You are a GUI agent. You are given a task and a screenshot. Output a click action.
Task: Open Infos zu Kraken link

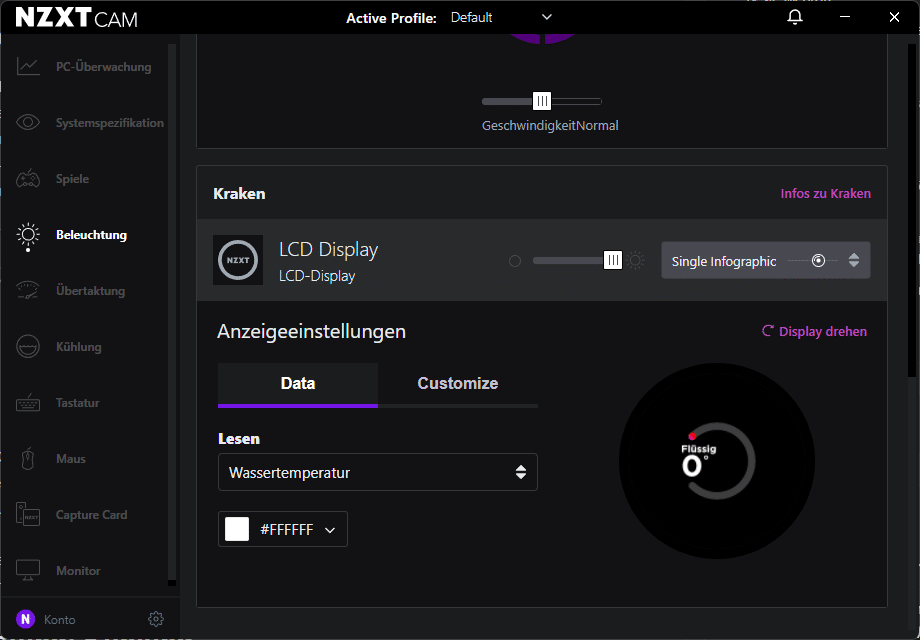825,194
